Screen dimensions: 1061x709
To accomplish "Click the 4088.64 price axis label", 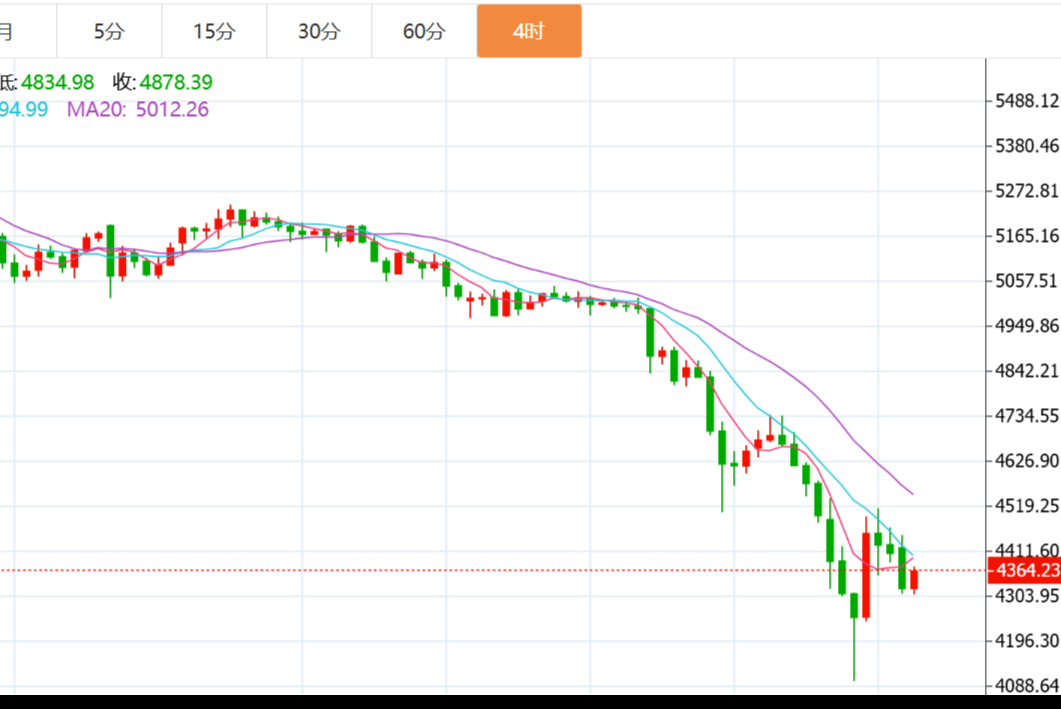I will coord(1026,685).
